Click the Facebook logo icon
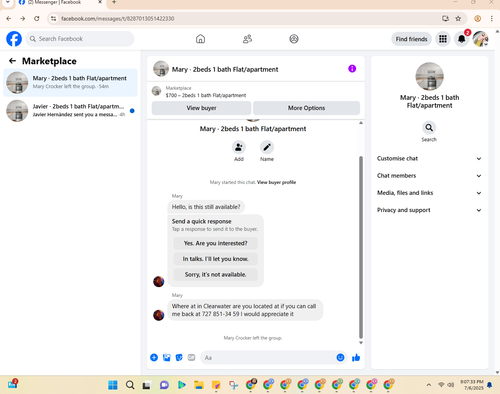The image size is (500, 394). coord(14,39)
